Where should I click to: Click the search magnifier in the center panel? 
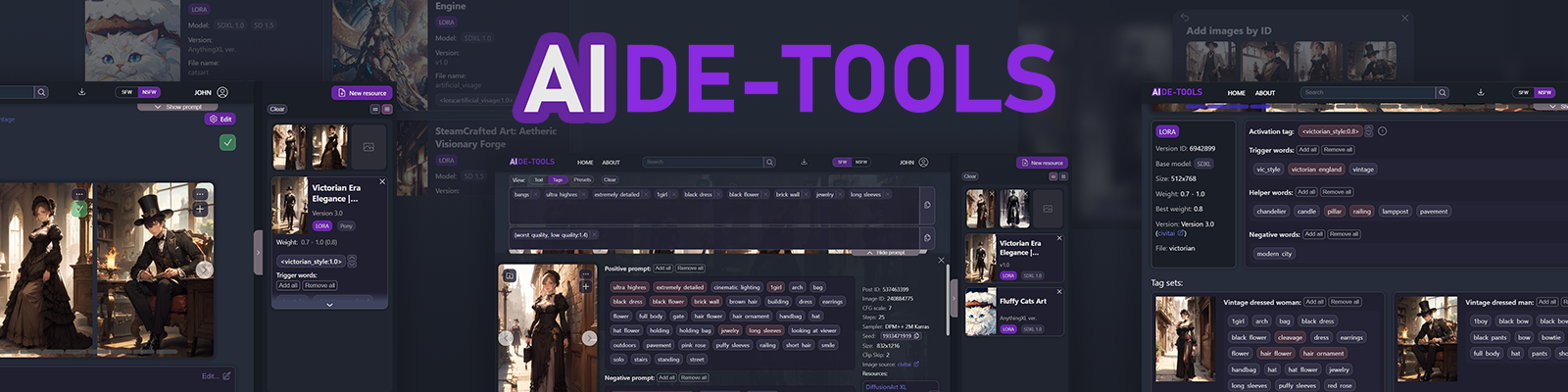point(770,162)
